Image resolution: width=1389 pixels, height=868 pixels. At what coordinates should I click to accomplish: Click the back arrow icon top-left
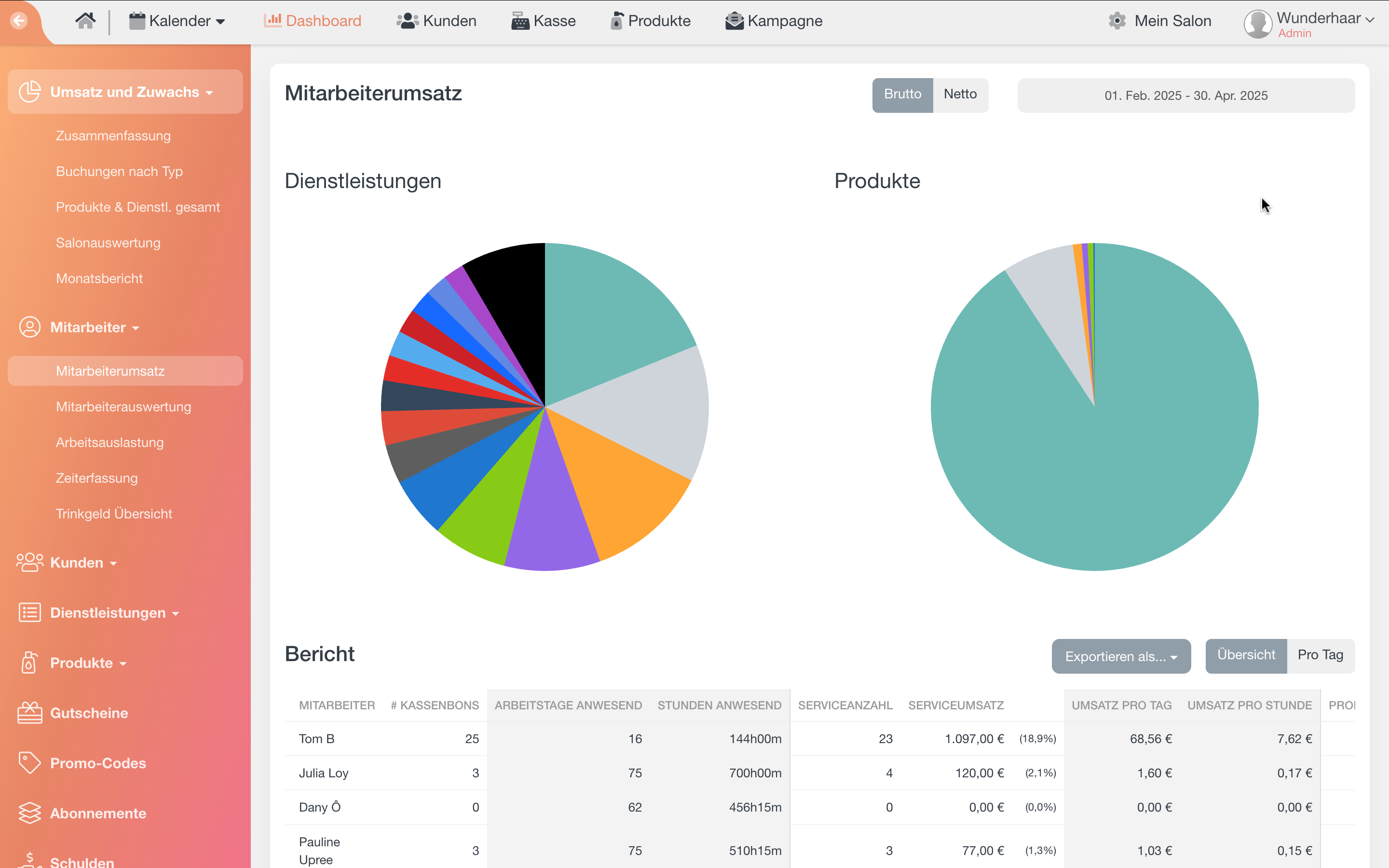coord(19,21)
